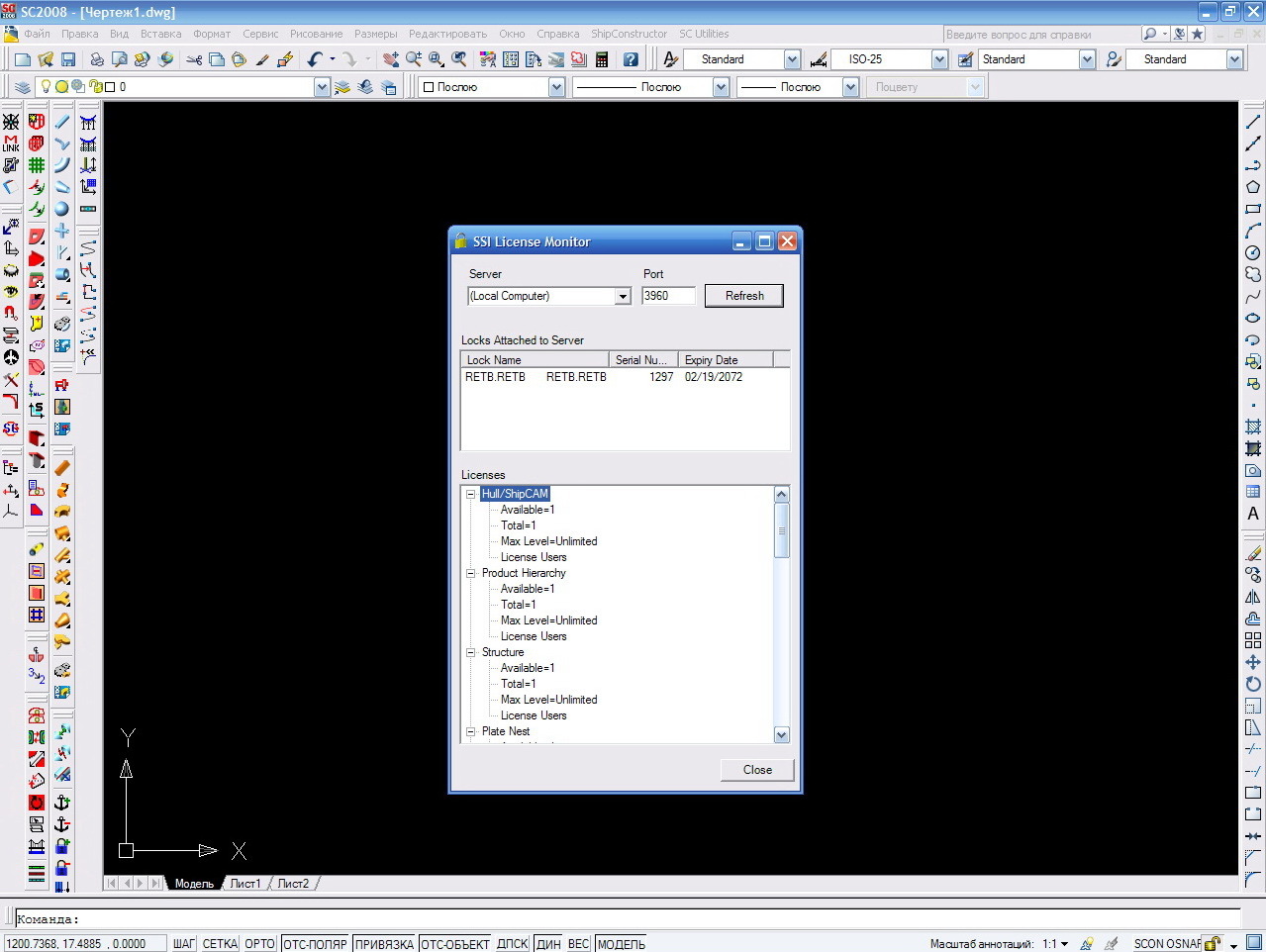The width and height of the screenshot is (1266, 952).
Task: Open the ShipConstructor menu
Action: tap(629, 34)
